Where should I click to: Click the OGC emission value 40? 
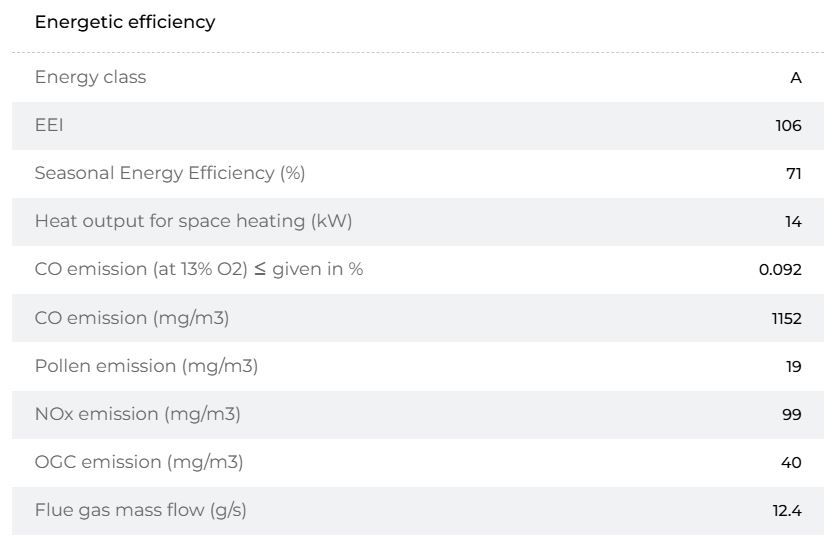tap(791, 463)
